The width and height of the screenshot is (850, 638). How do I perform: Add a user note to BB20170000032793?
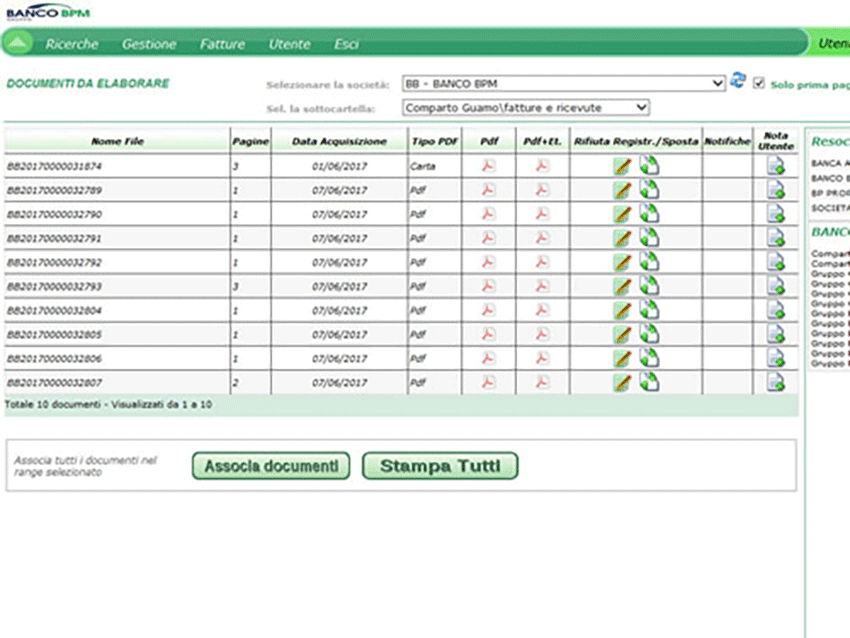(x=775, y=286)
